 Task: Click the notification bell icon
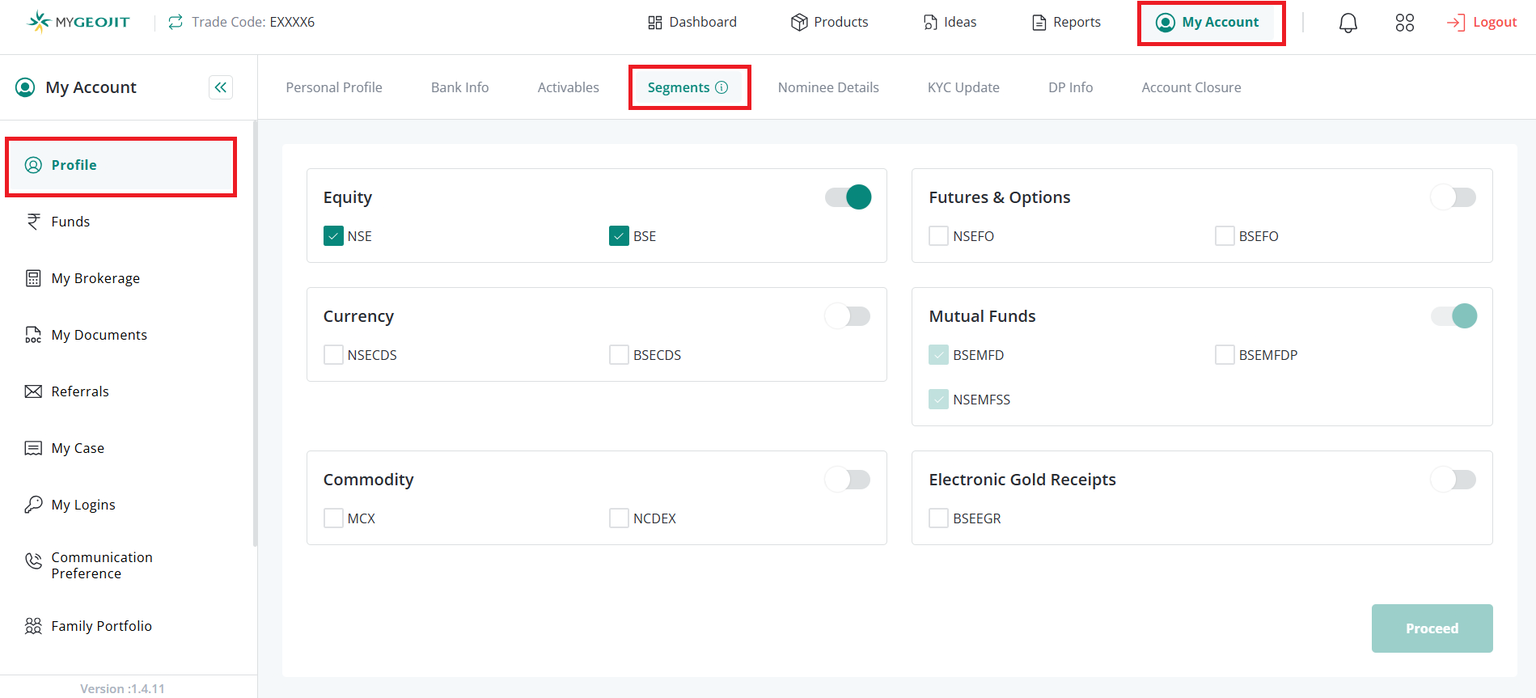(x=1348, y=23)
